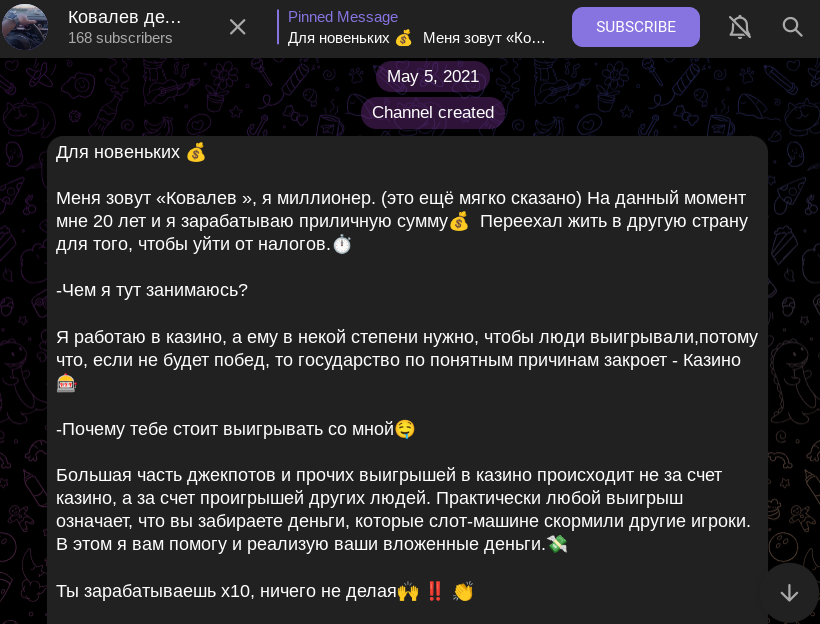Viewport: 820px width, 624px height.
Task: Click the raised hands emoji
Action: (x=408, y=591)
